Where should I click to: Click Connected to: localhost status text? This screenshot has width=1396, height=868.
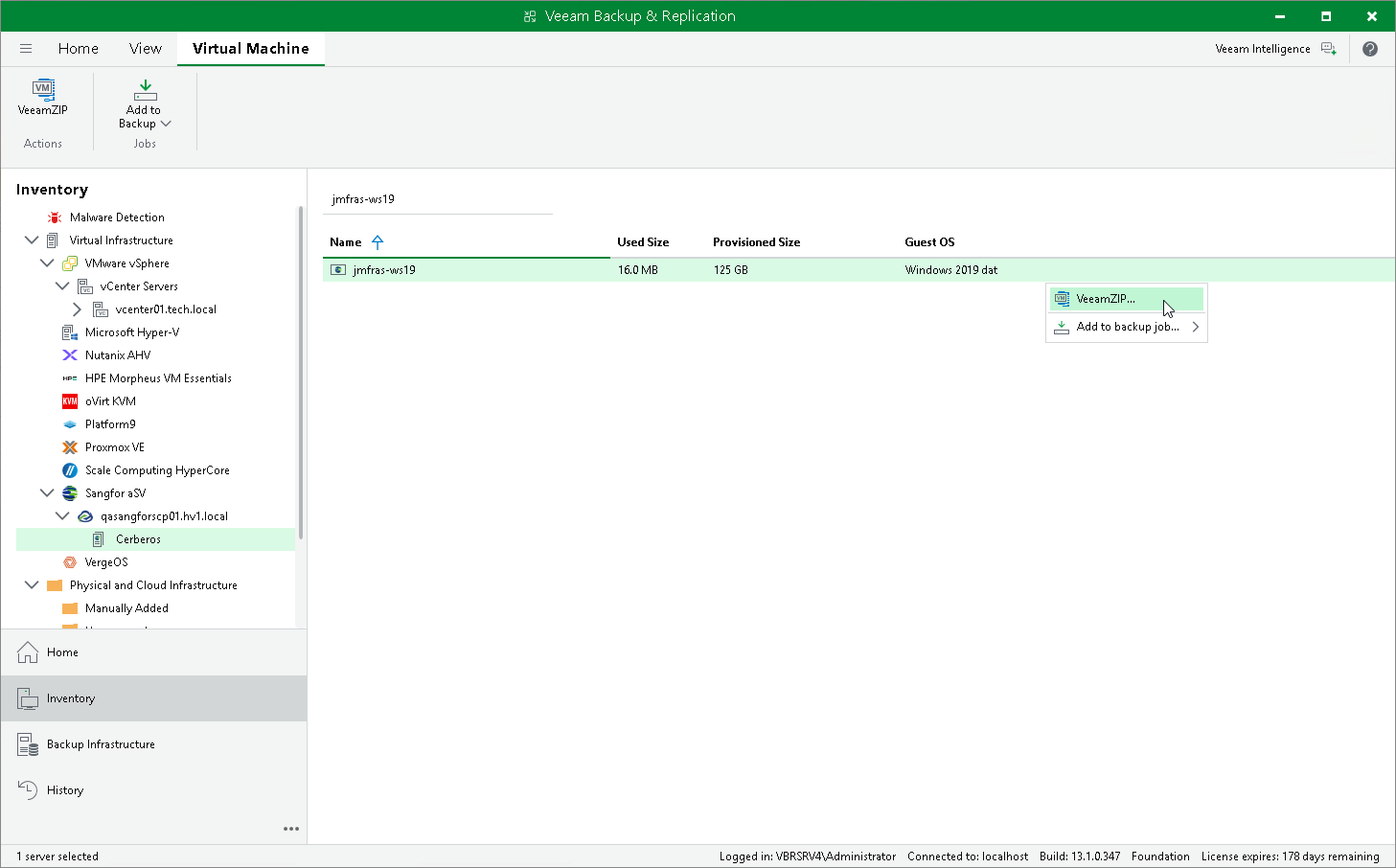[x=968, y=857]
